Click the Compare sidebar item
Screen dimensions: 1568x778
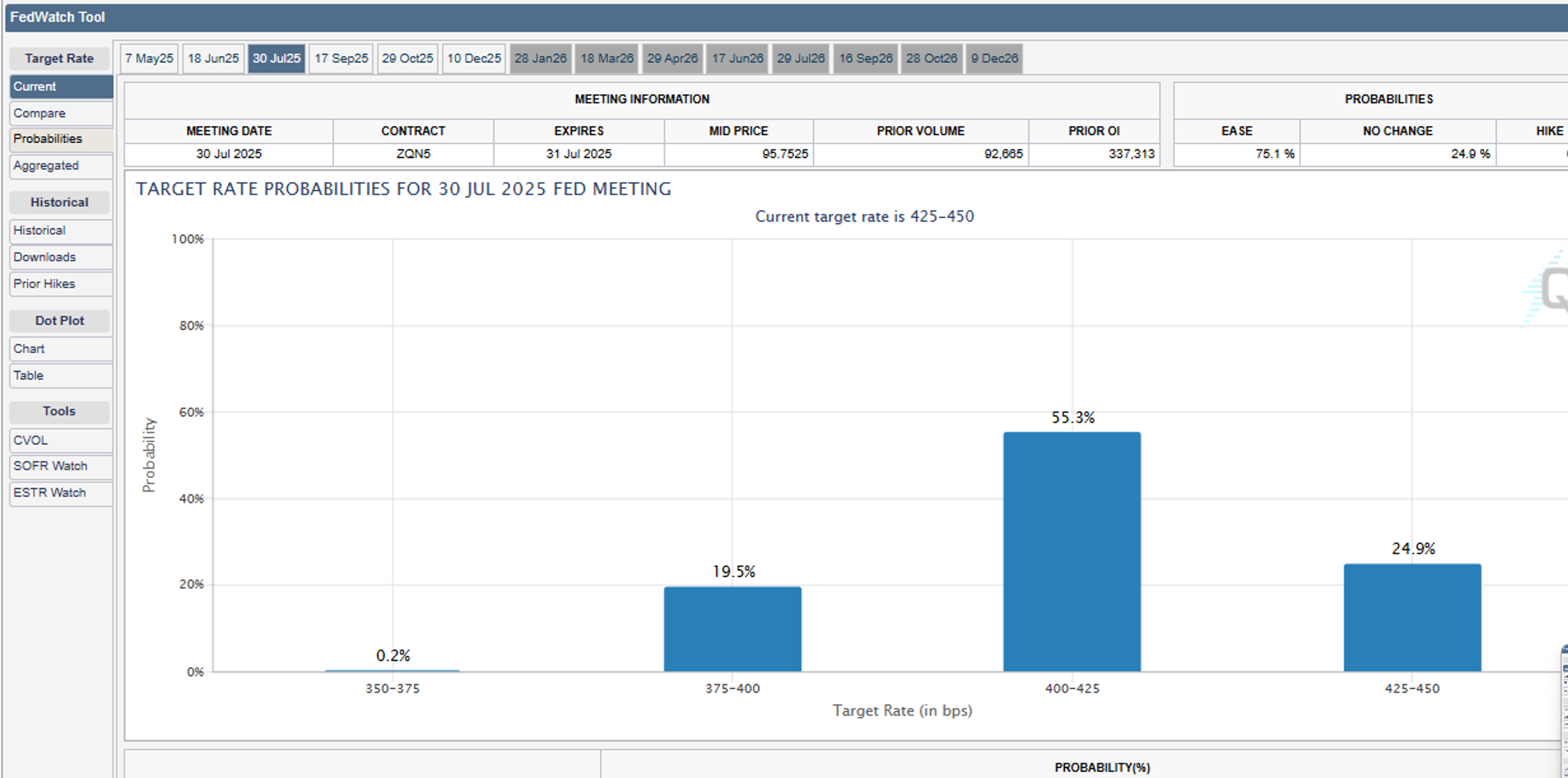(x=60, y=113)
